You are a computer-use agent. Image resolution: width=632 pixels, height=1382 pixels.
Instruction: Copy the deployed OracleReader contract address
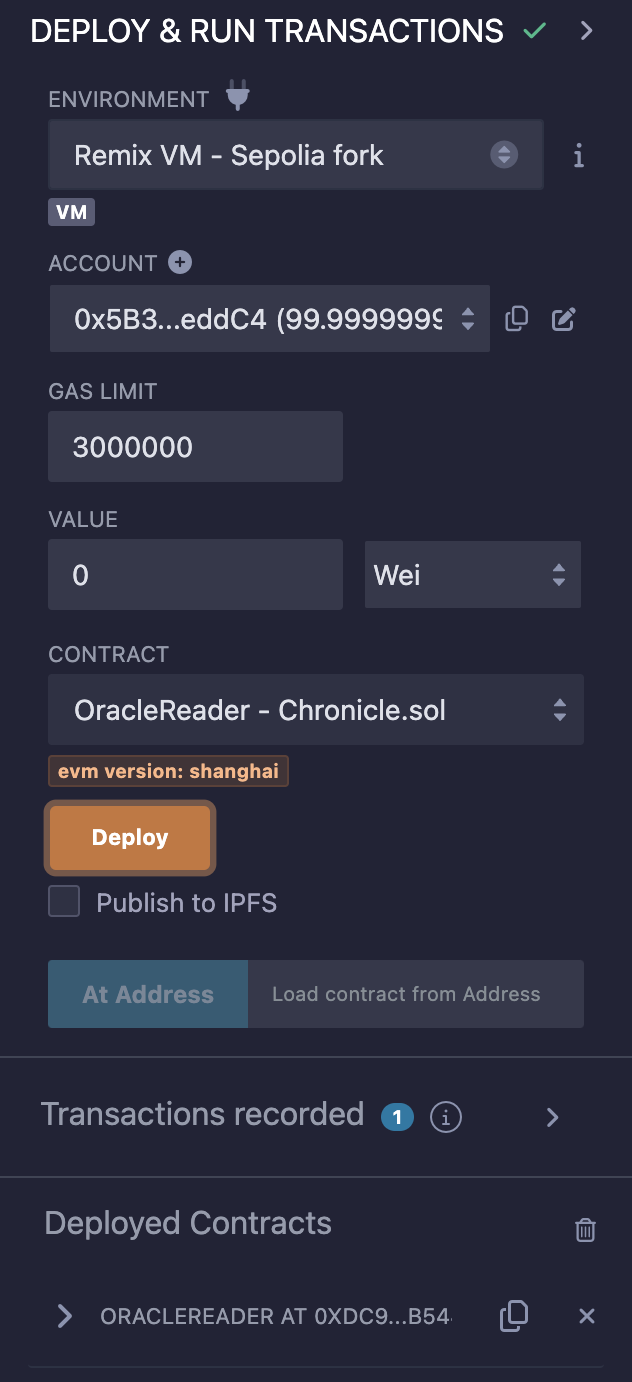click(x=513, y=1316)
